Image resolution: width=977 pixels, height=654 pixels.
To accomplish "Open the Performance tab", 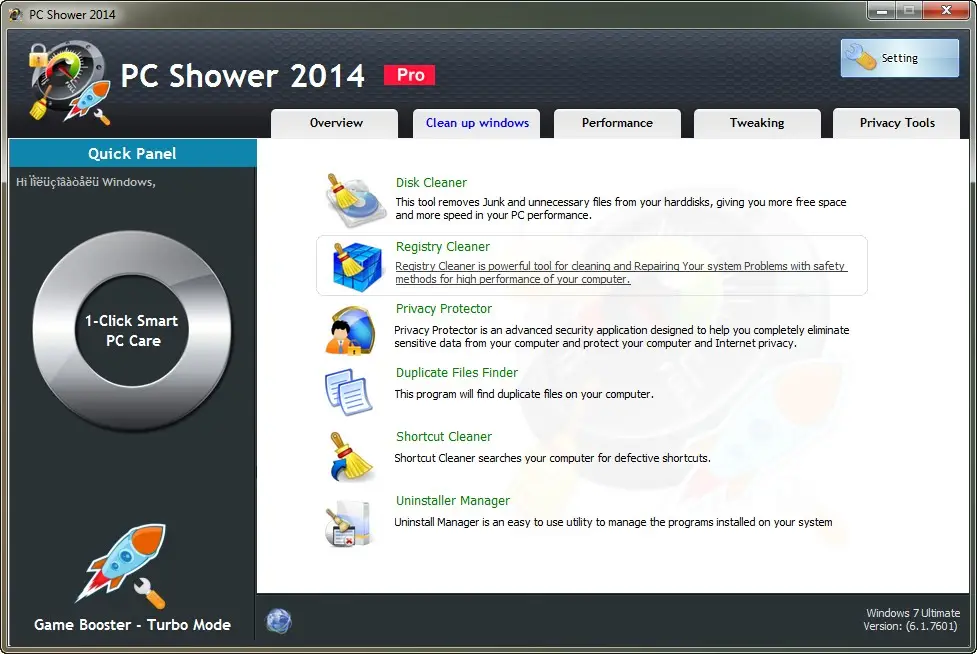I will point(617,123).
